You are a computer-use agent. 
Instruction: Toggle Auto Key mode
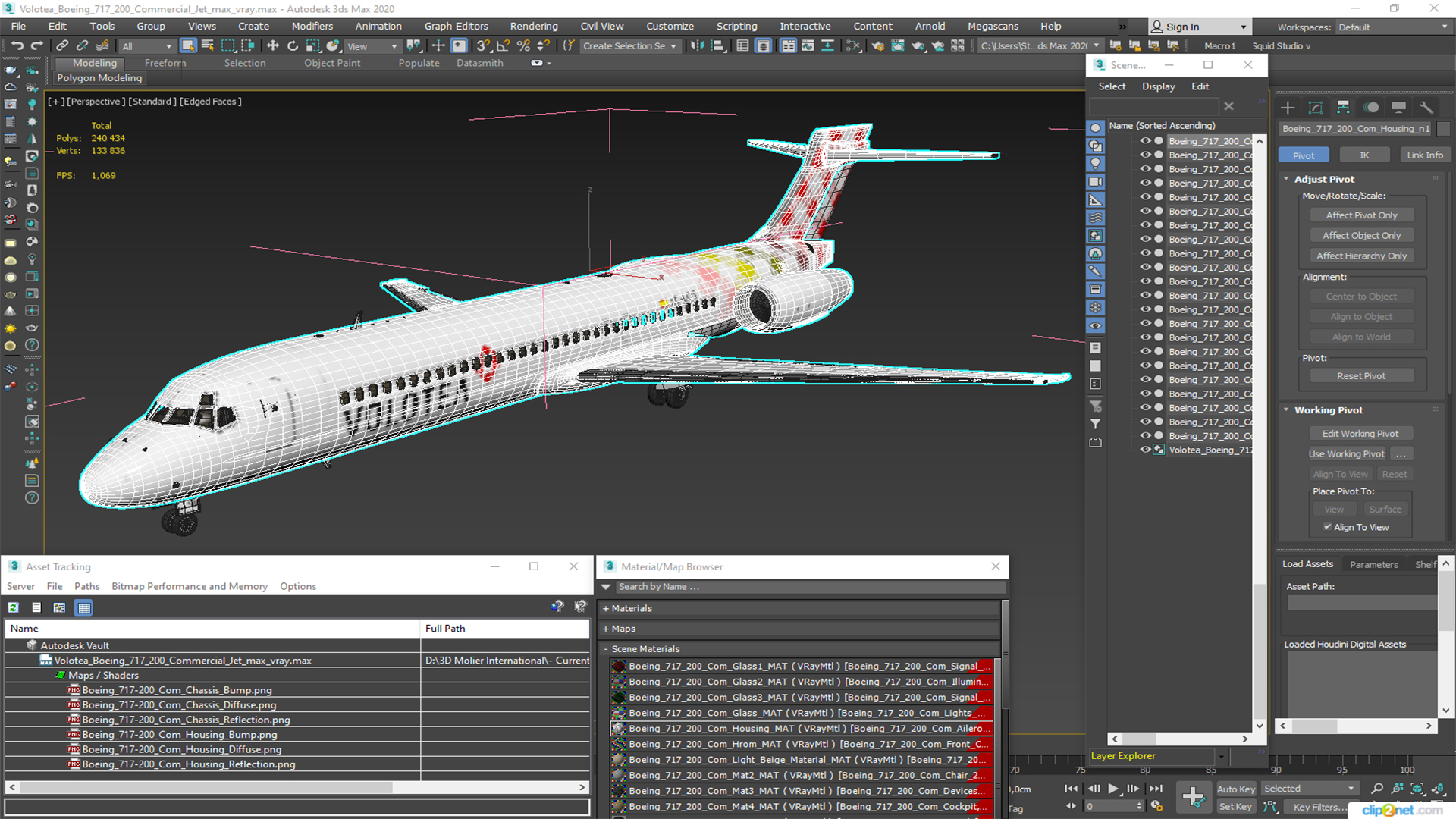tap(1236, 789)
